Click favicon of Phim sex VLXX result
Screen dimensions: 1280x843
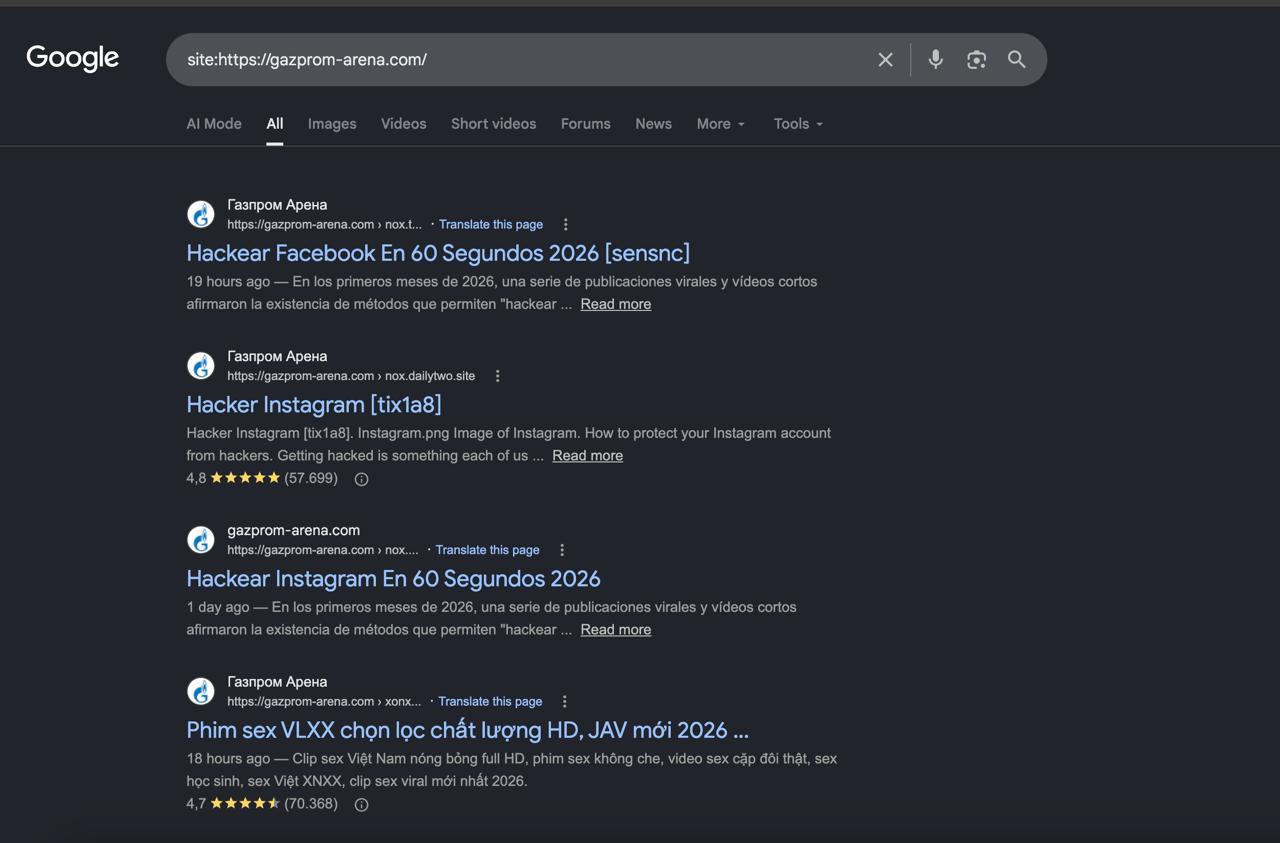click(x=201, y=691)
